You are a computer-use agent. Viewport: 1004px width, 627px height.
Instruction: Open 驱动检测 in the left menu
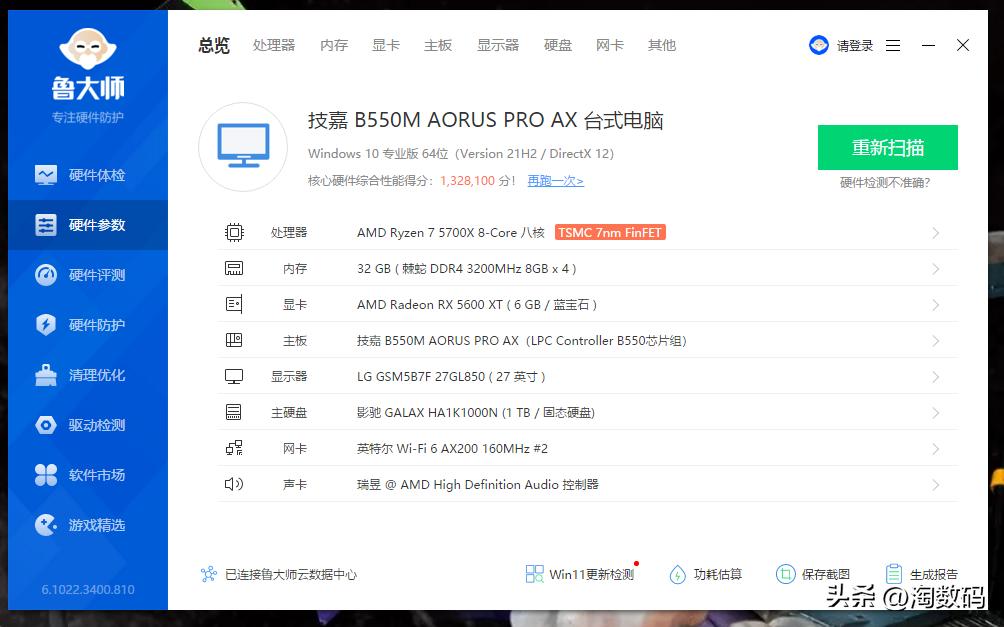[87, 424]
